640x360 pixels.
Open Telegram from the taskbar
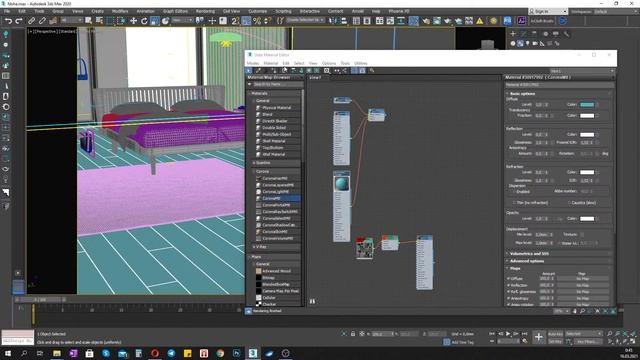[x=171, y=353]
